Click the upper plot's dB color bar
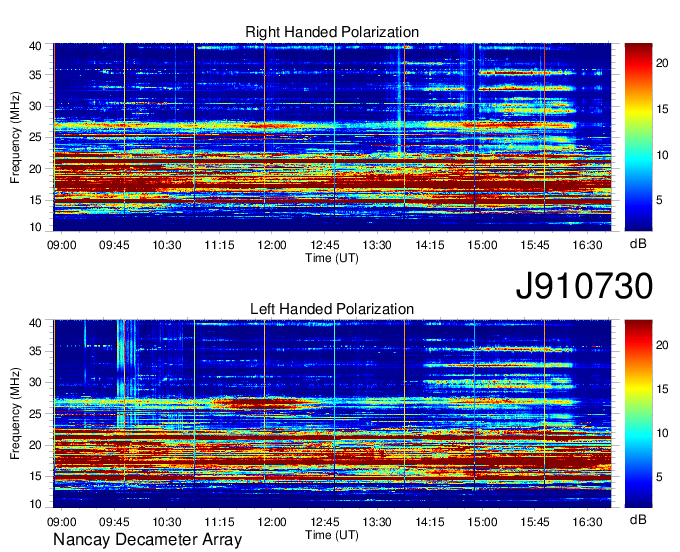Viewport: 680px width, 552px height. [638, 137]
